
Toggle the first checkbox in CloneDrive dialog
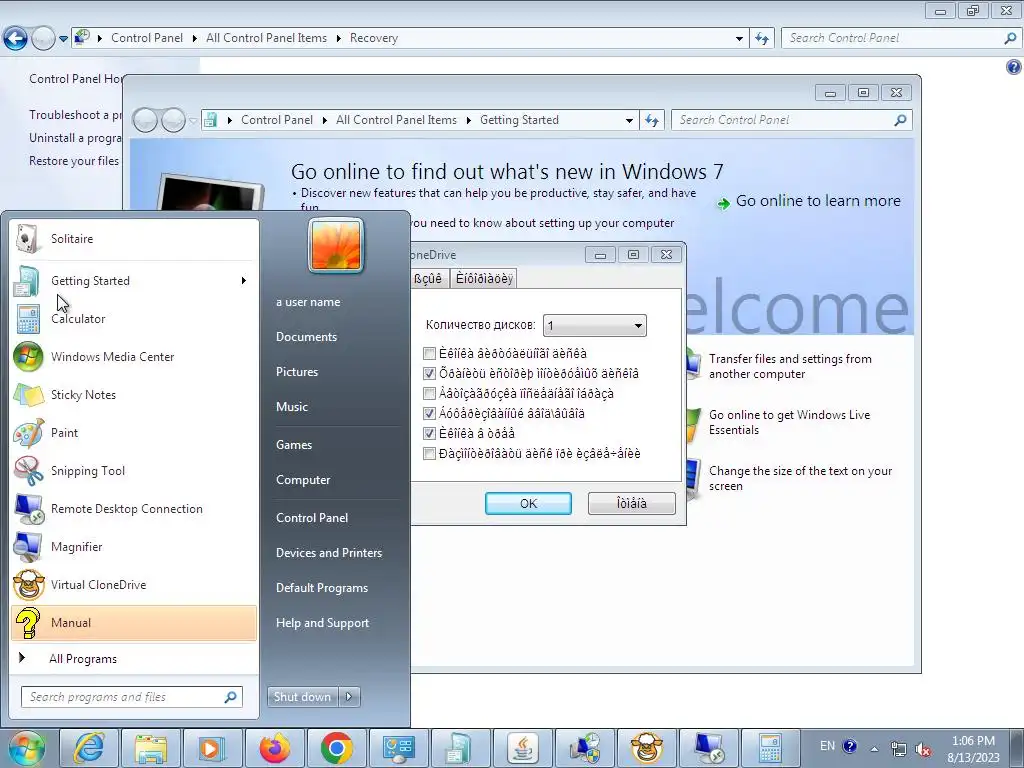click(429, 353)
